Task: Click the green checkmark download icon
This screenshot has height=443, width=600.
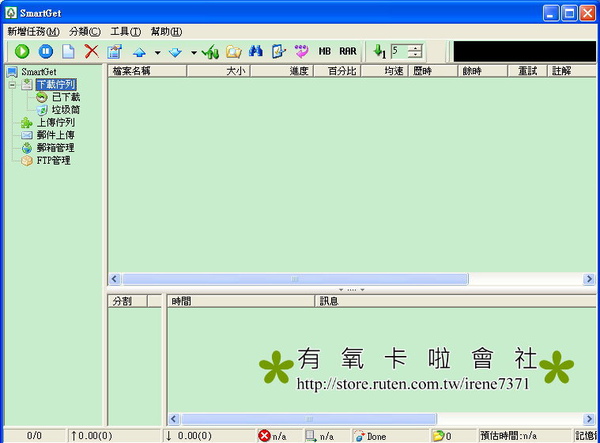Action: [210, 51]
